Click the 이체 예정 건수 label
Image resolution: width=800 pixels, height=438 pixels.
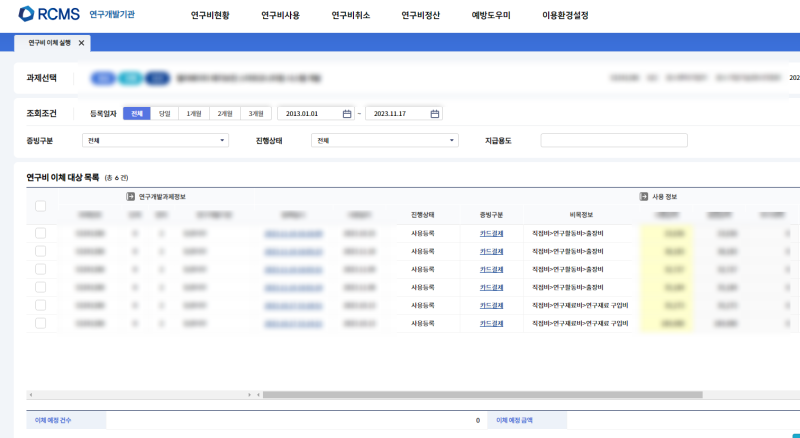[x=53, y=420]
